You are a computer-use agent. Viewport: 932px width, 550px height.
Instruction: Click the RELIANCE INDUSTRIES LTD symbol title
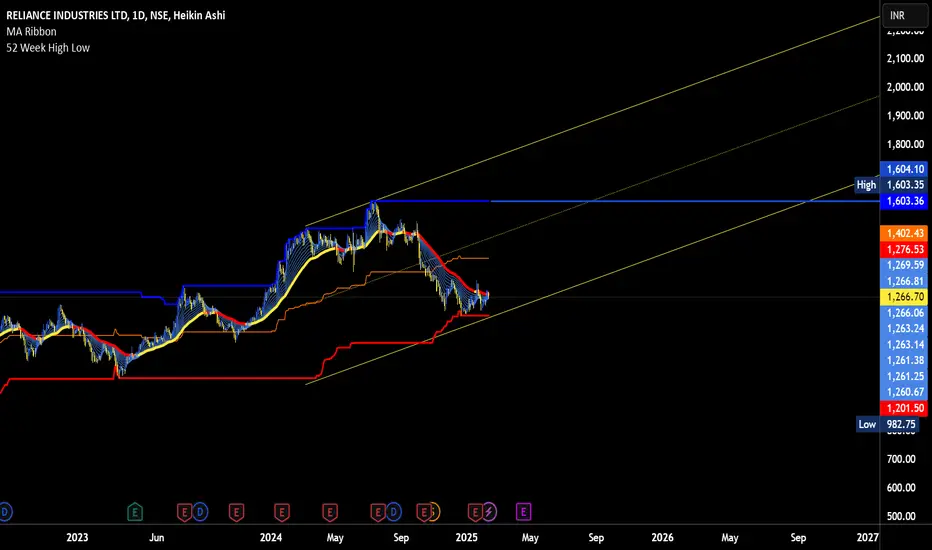[x=67, y=15]
